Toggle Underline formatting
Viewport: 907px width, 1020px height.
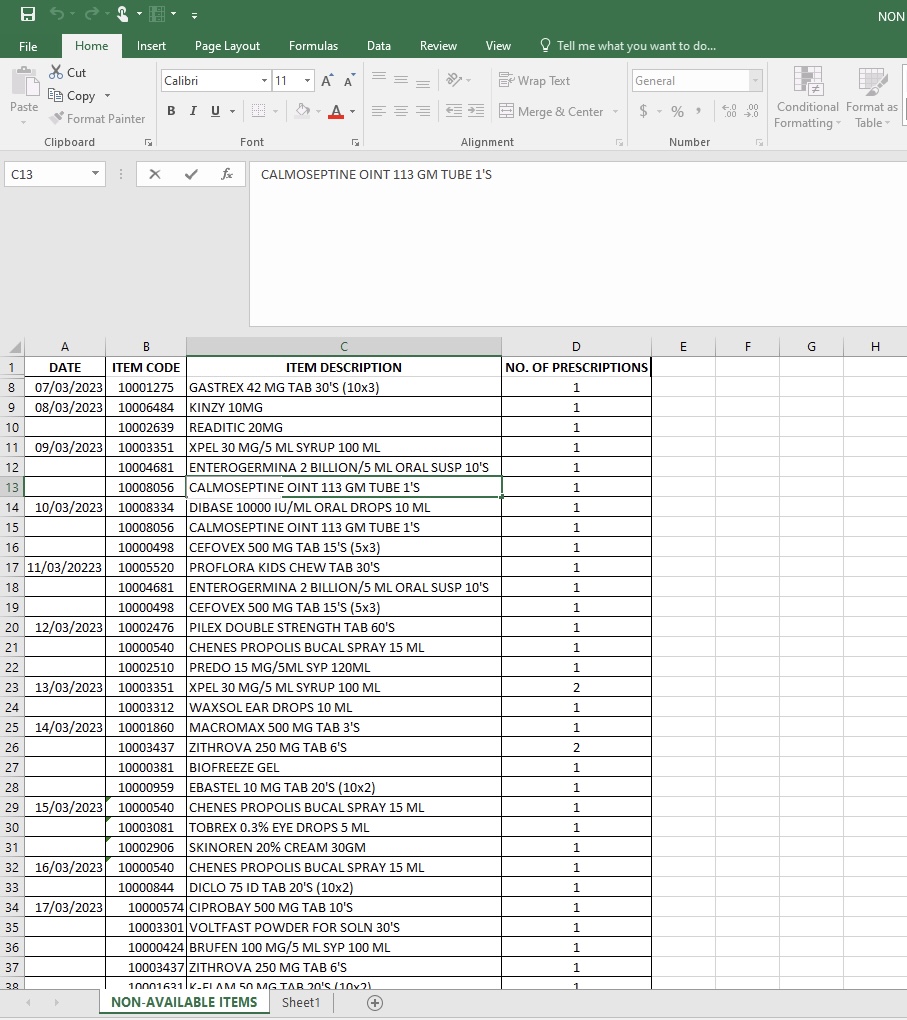215,111
